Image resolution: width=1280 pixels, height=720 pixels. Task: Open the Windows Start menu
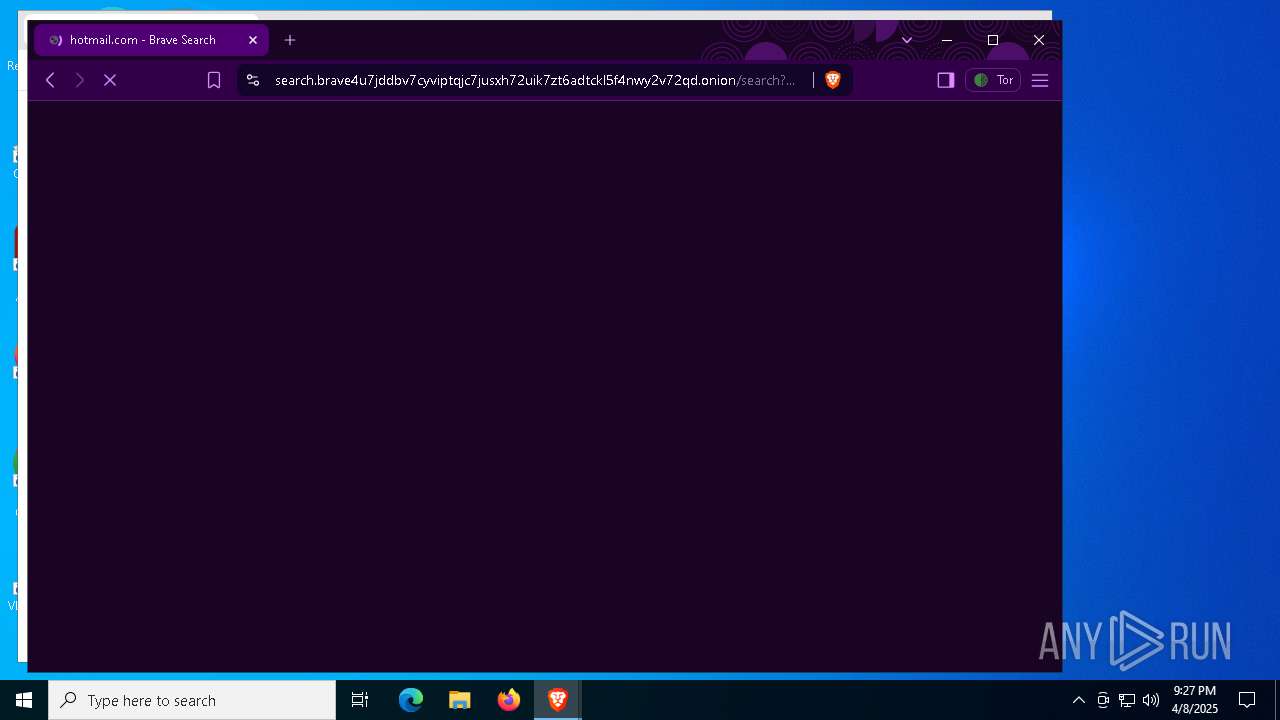coord(24,700)
